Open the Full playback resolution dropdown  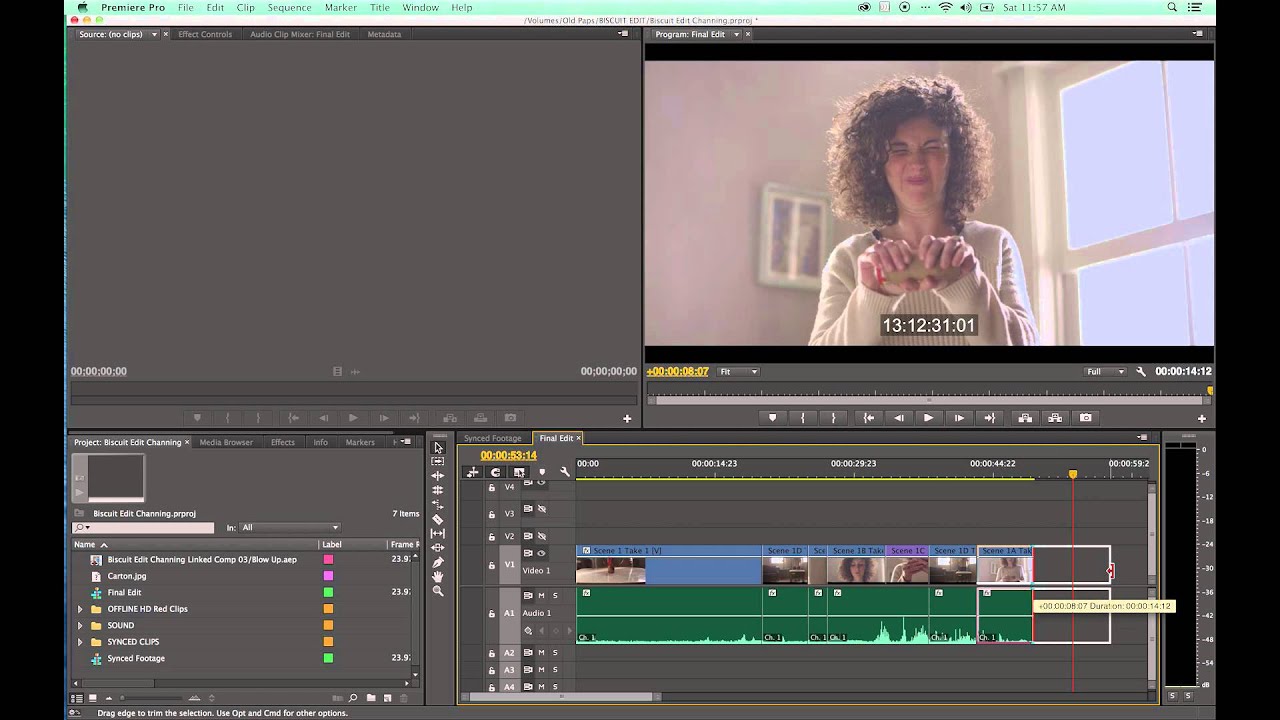point(1105,372)
